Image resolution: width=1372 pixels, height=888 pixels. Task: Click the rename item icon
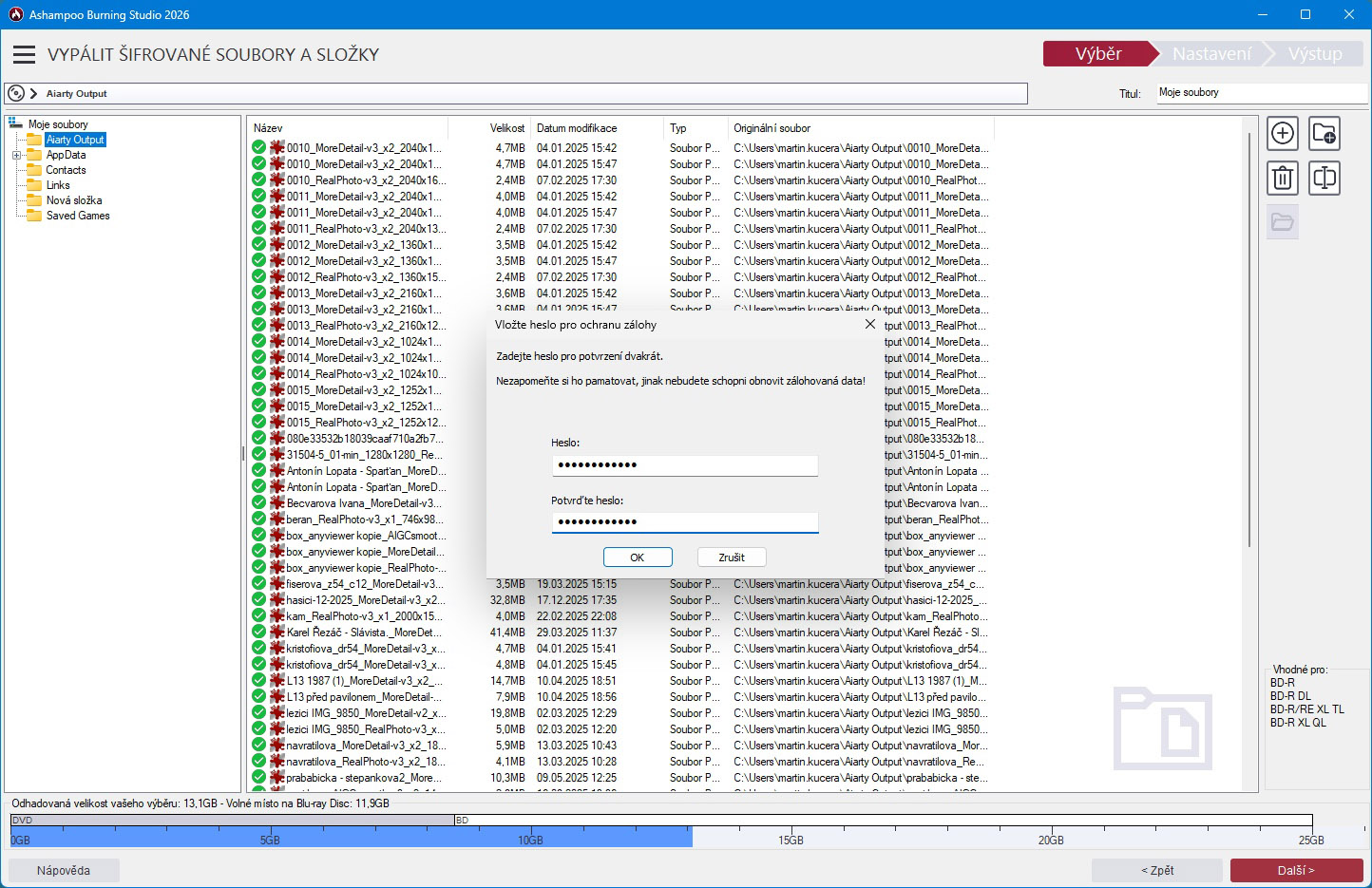pyautogui.click(x=1324, y=178)
